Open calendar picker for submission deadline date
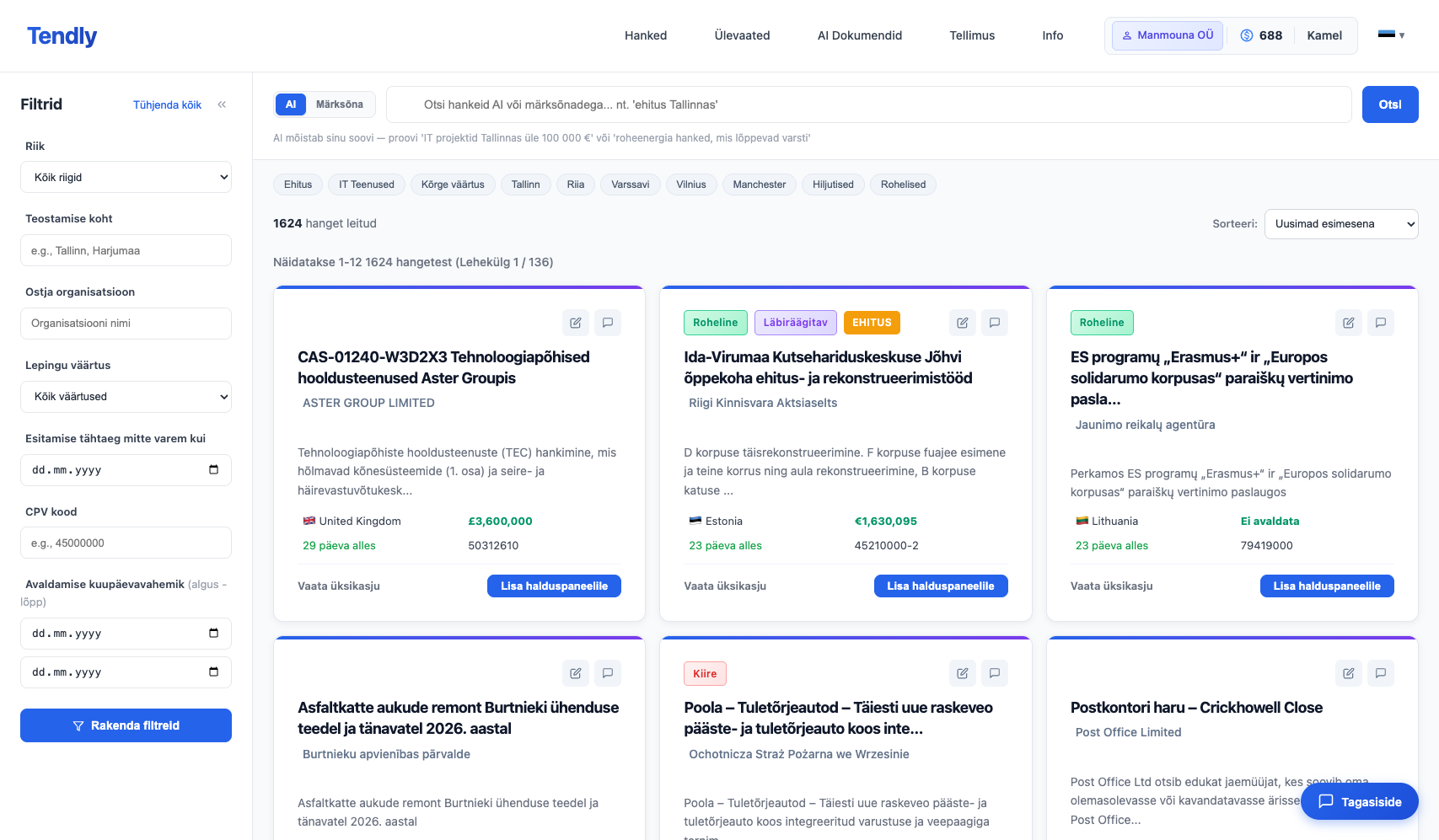This screenshot has width=1439, height=840. [213, 470]
